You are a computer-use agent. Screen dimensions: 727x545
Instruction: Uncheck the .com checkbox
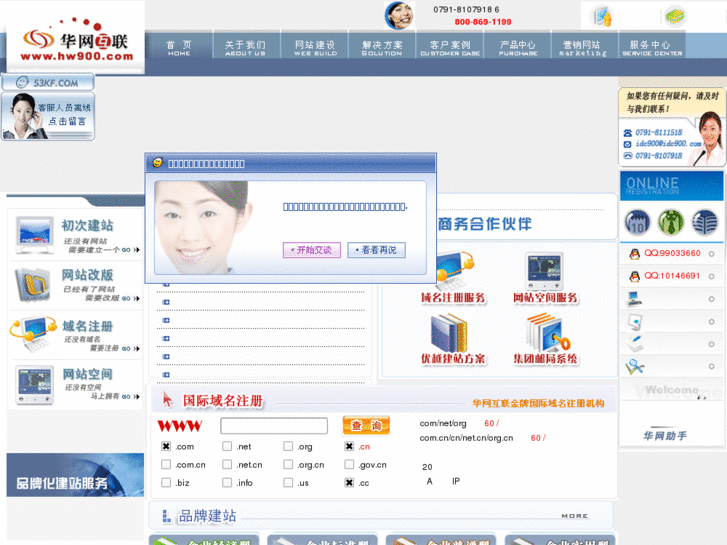tap(166, 446)
